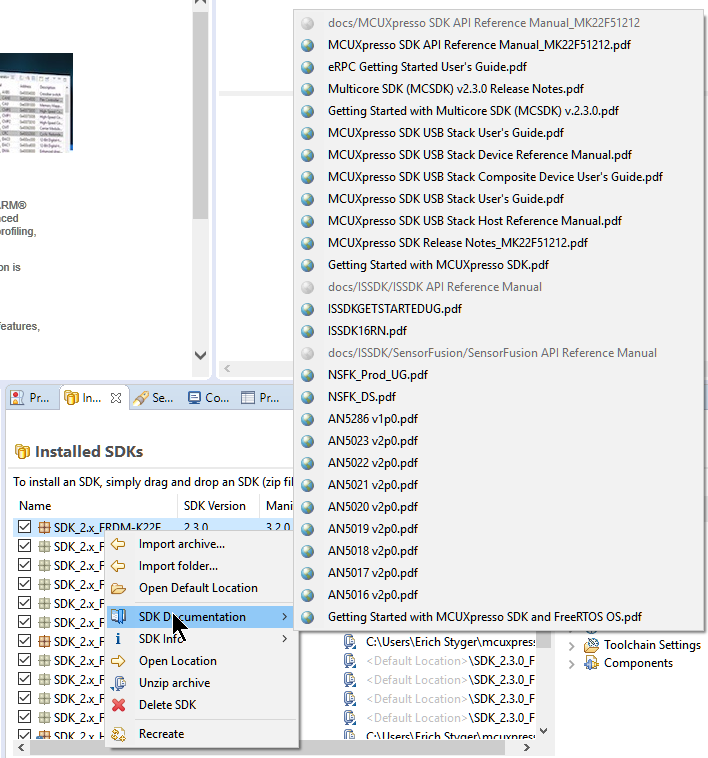Select Recreate entry in context menu

coord(161,734)
